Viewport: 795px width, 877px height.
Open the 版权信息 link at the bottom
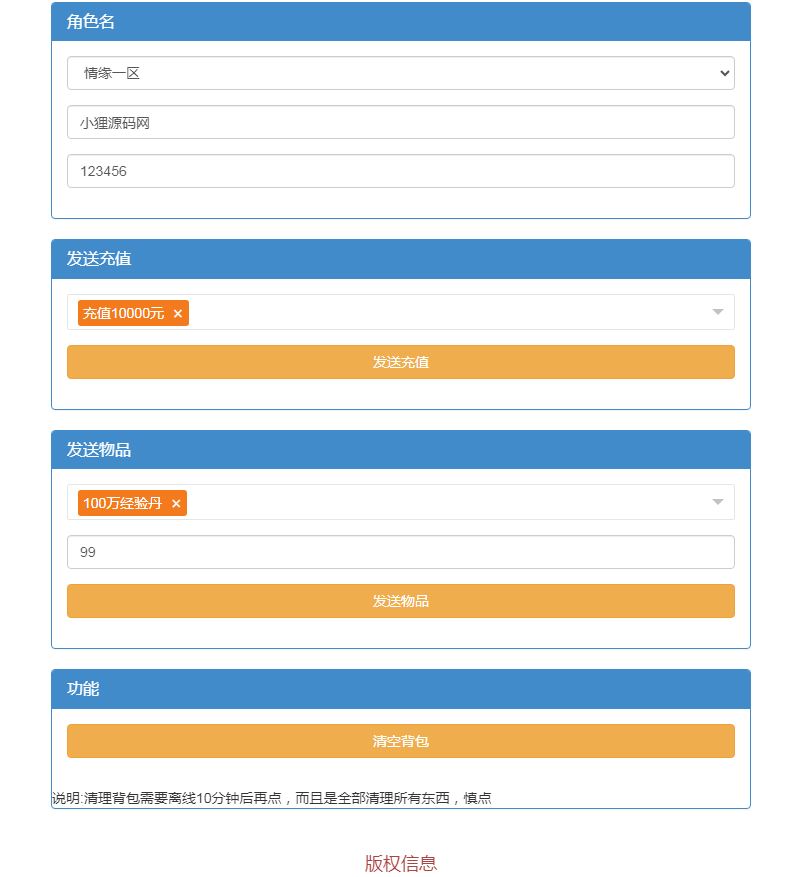[x=400, y=863]
